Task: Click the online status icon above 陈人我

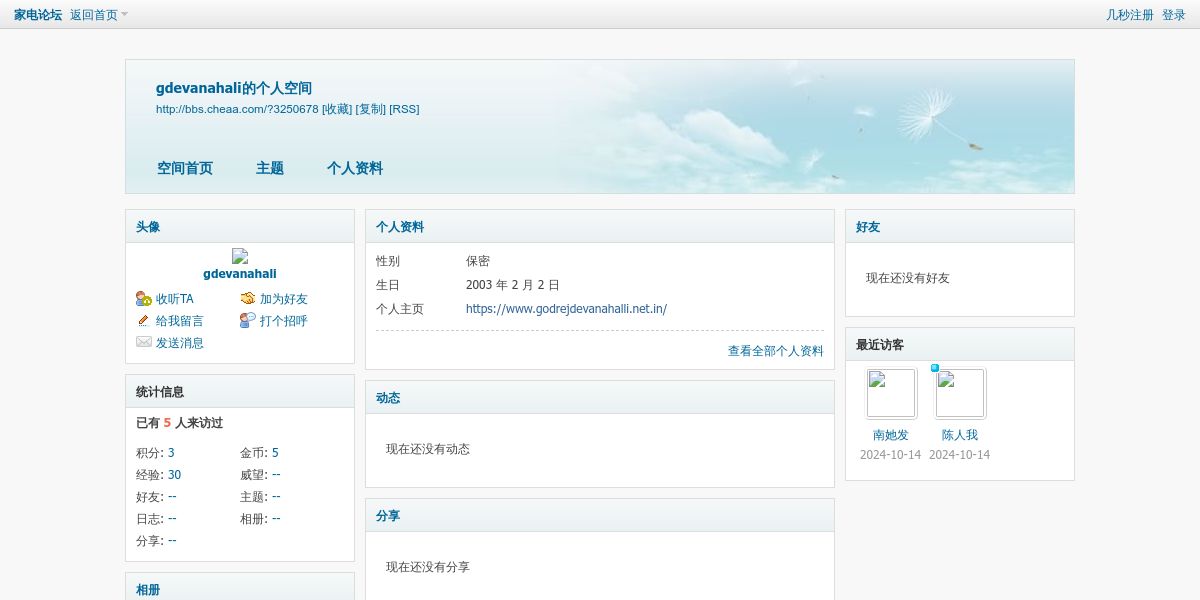Action: pos(935,368)
